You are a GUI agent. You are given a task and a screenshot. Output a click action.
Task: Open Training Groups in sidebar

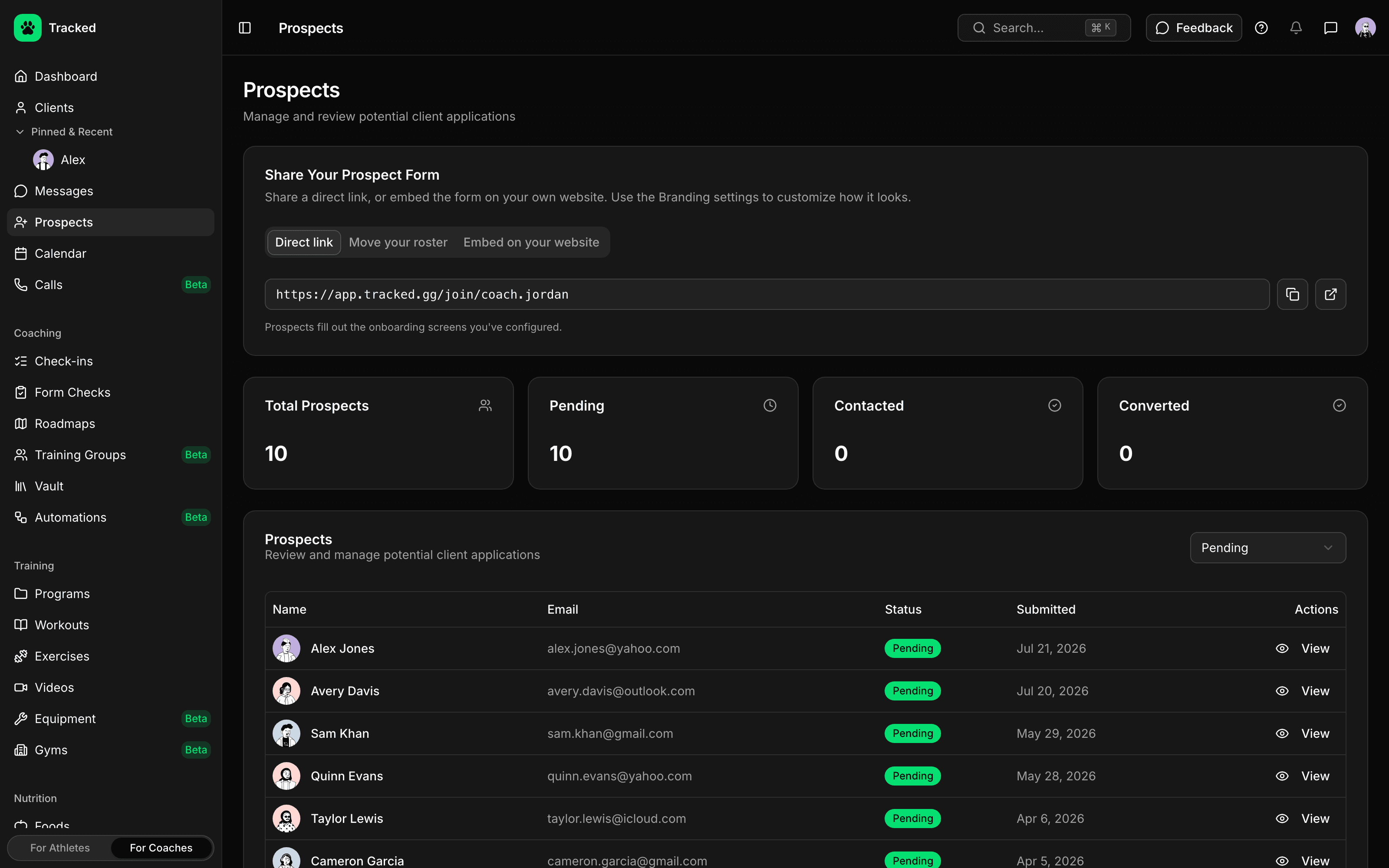point(110,455)
